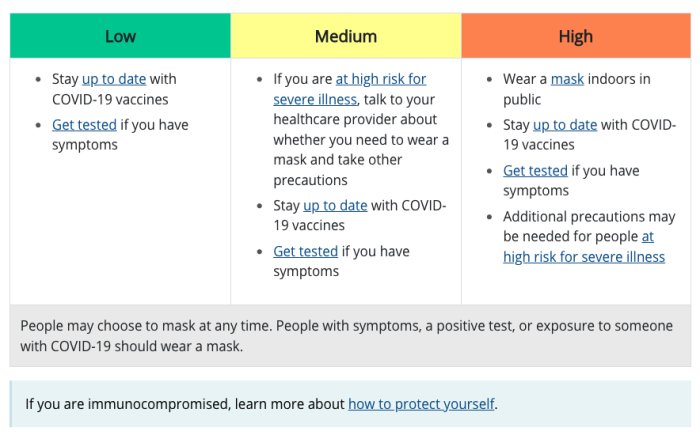Viewport: 700px width, 439px height.
Task: Click the "If you are immunocompromised" text
Action: click(x=185, y=404)
